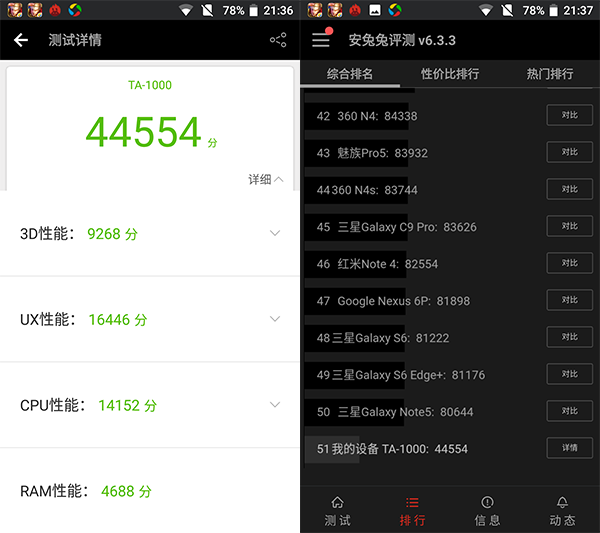The height and width of the screenshot is (533, 600).
Task: Tap 对比 for 三星Galaxy Note5
Action: [570, 411]
